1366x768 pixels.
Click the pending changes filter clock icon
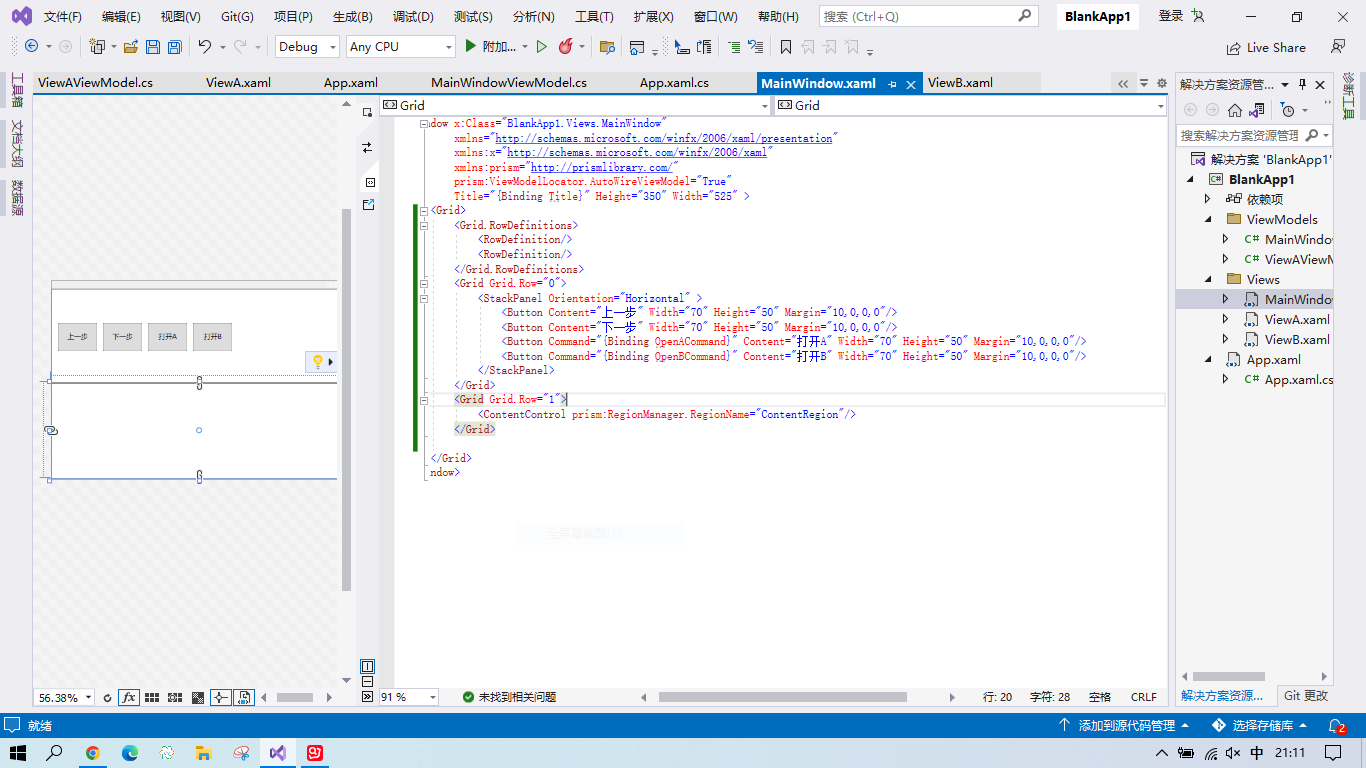1288,110
